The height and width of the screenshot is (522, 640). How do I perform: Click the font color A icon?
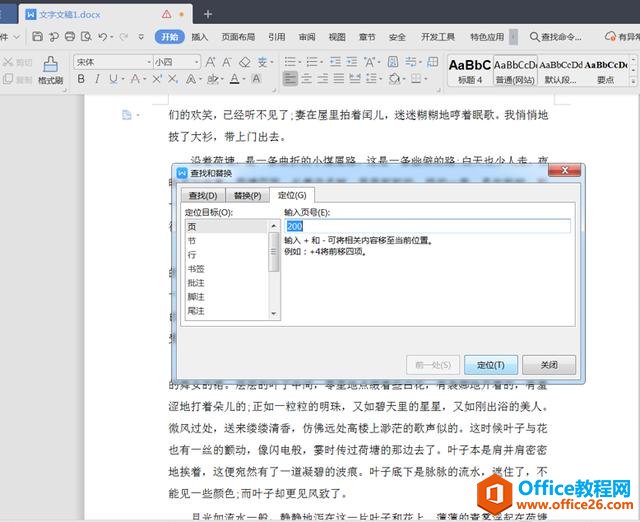click(x=234, y=79)
